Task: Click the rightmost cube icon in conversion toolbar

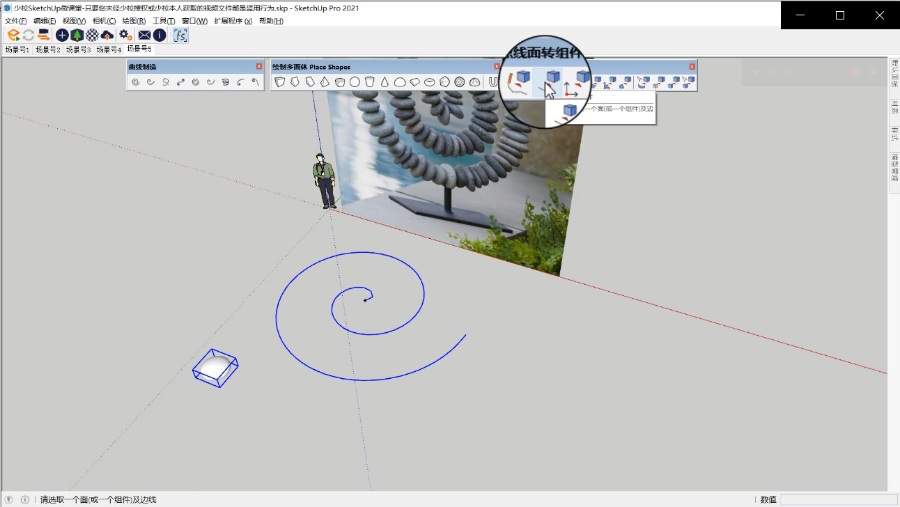Action: click(x=688, y=83)
